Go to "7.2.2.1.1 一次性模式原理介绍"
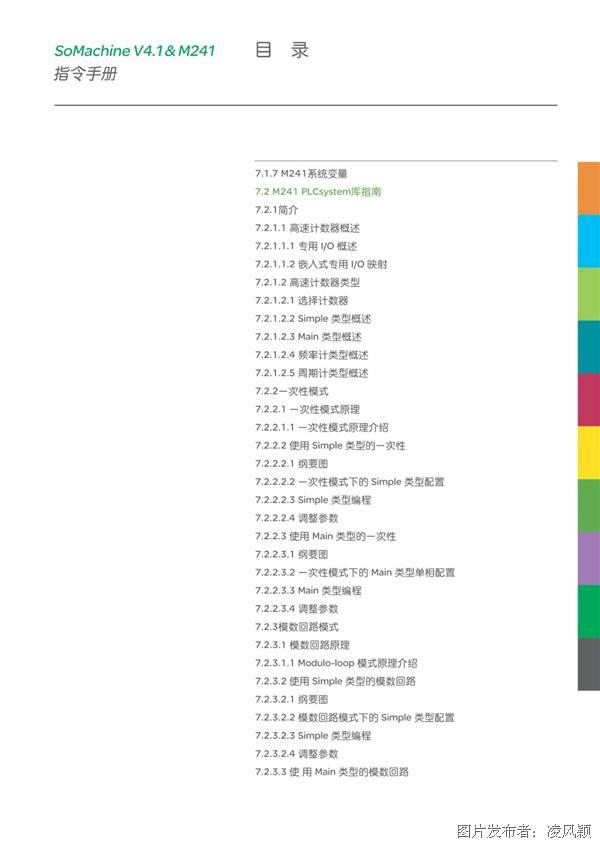The height and width of the screenshot is (848, 600). 321,427
